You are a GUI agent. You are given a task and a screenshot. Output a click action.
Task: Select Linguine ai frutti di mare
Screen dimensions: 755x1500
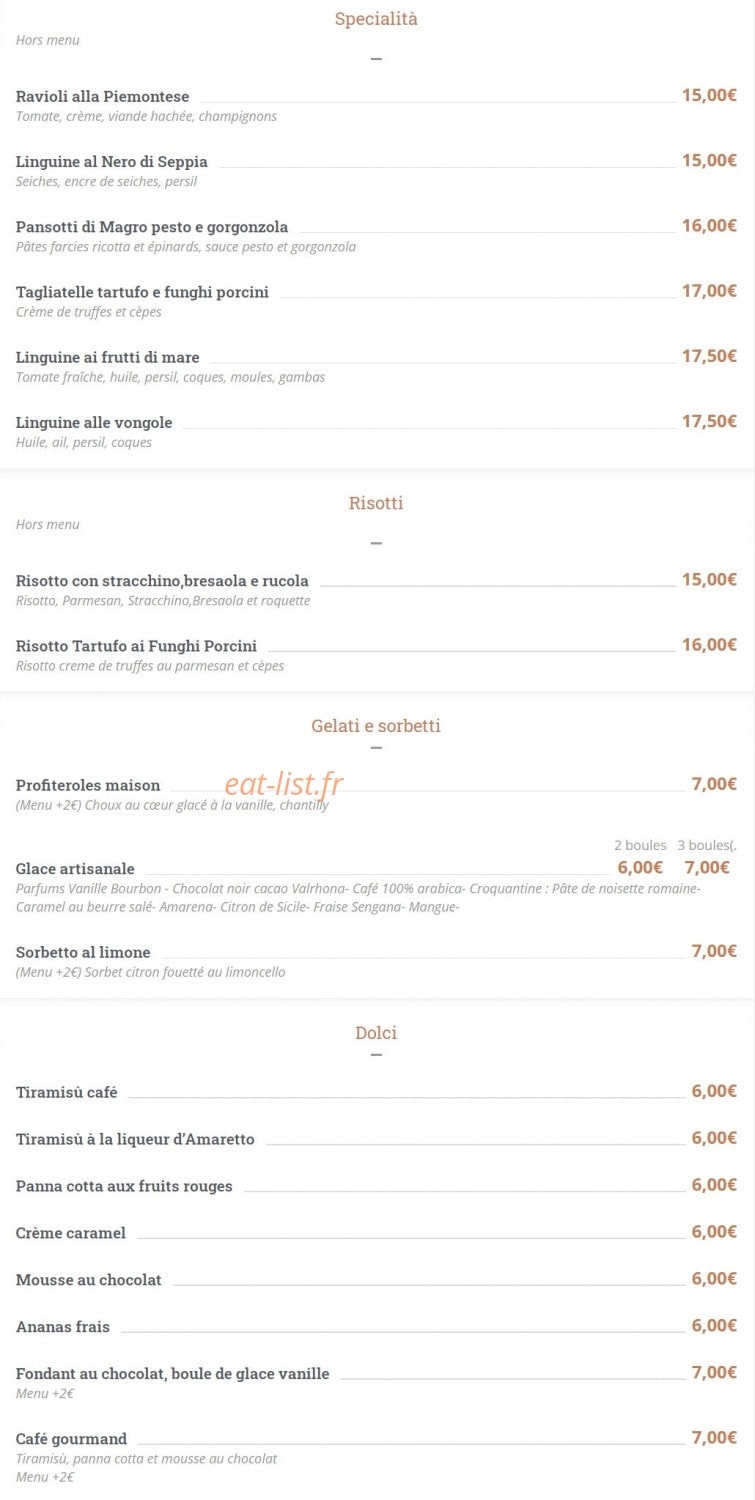(108, 357)
